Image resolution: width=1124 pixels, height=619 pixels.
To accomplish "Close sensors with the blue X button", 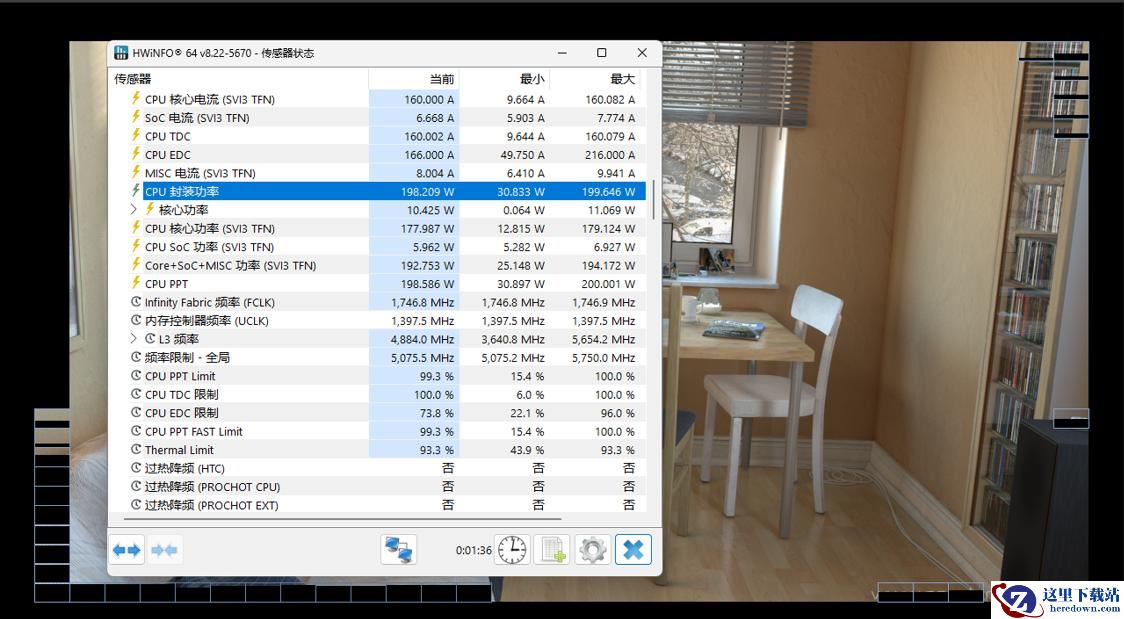I will click(x=633, y=549).
